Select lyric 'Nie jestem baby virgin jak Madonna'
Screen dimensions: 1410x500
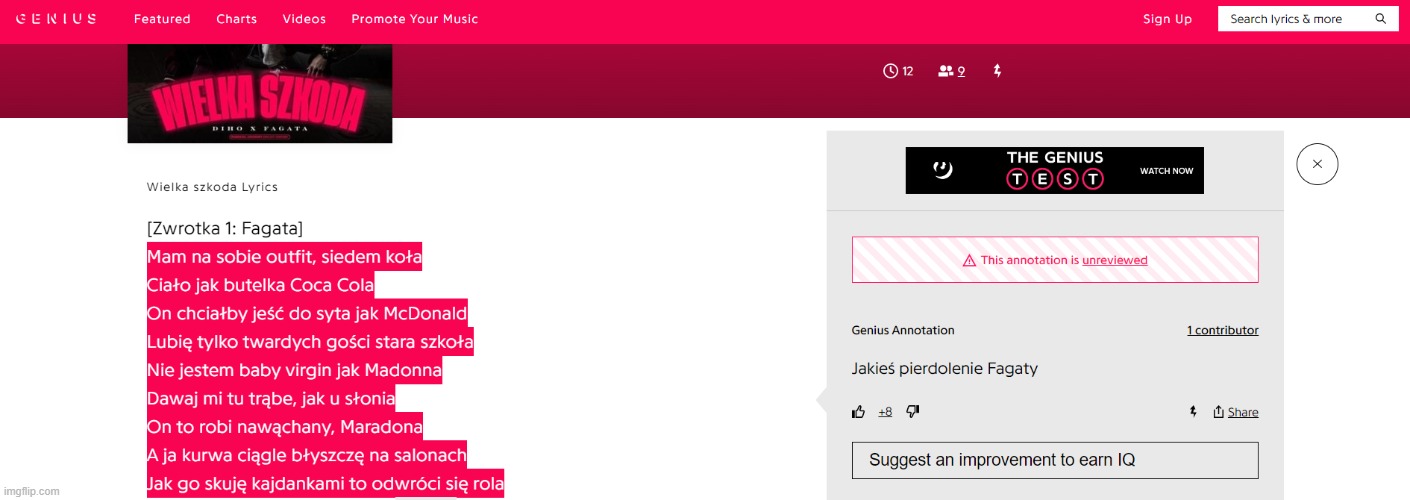coord(294,370)
